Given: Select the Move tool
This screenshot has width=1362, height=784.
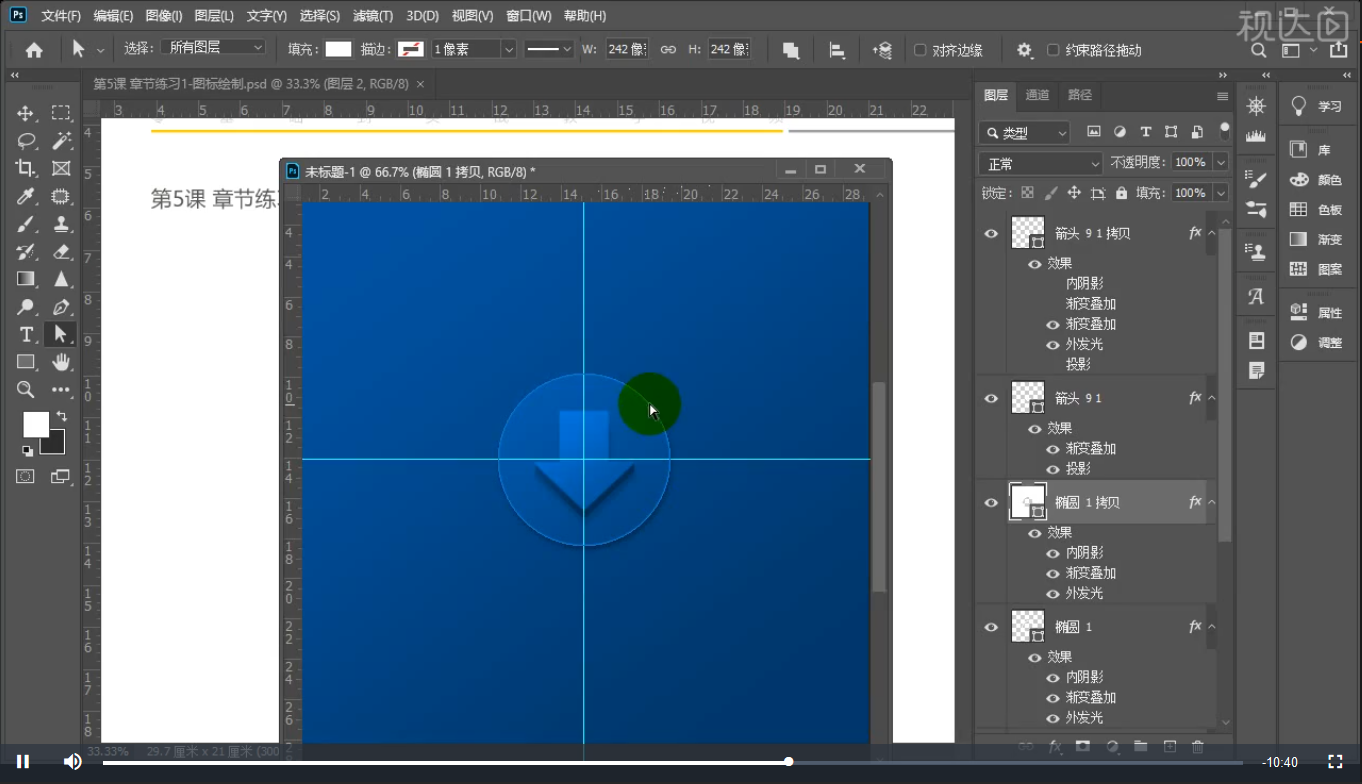Looking at the screenshot, I should point(26,113).
